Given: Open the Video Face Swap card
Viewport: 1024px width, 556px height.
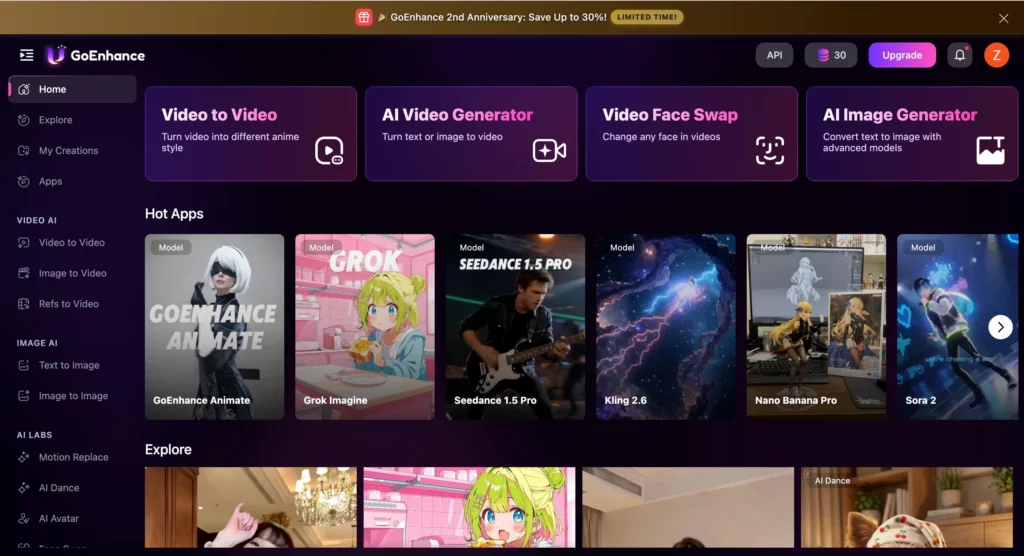Looking at the screenshot, I should tap(692, 133).
